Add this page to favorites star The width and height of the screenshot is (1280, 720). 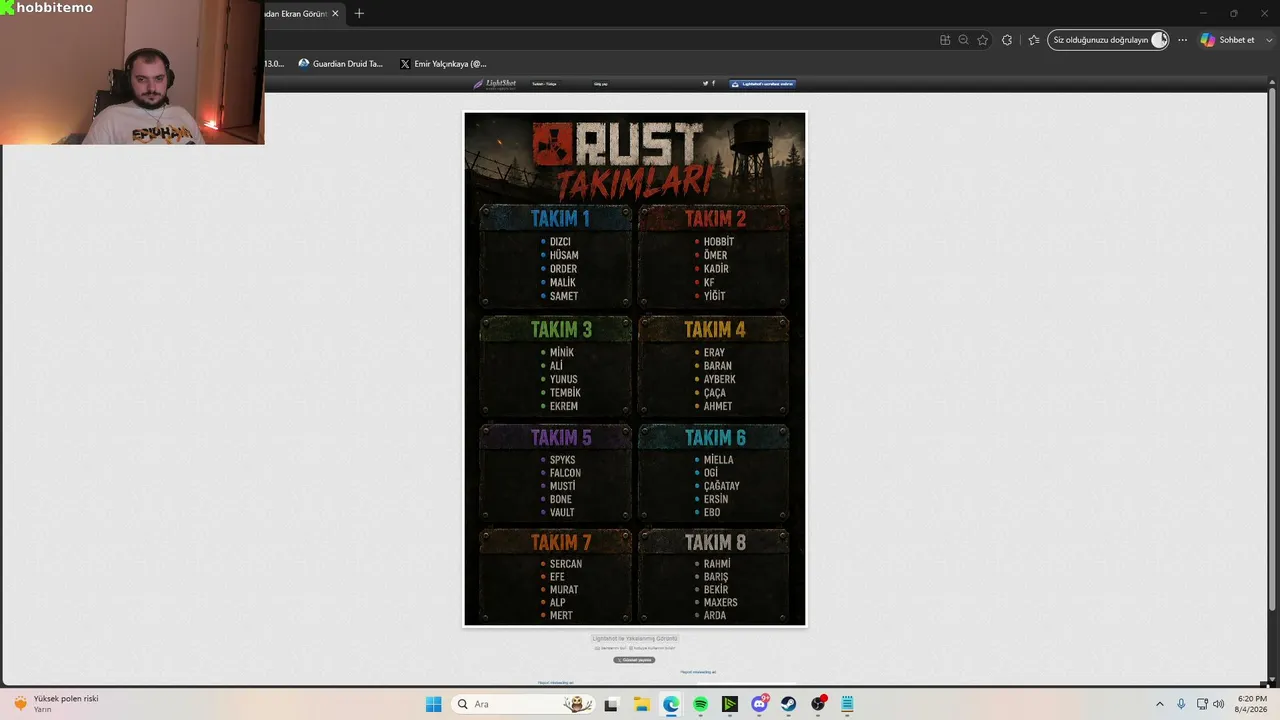(x=983, y=40)
